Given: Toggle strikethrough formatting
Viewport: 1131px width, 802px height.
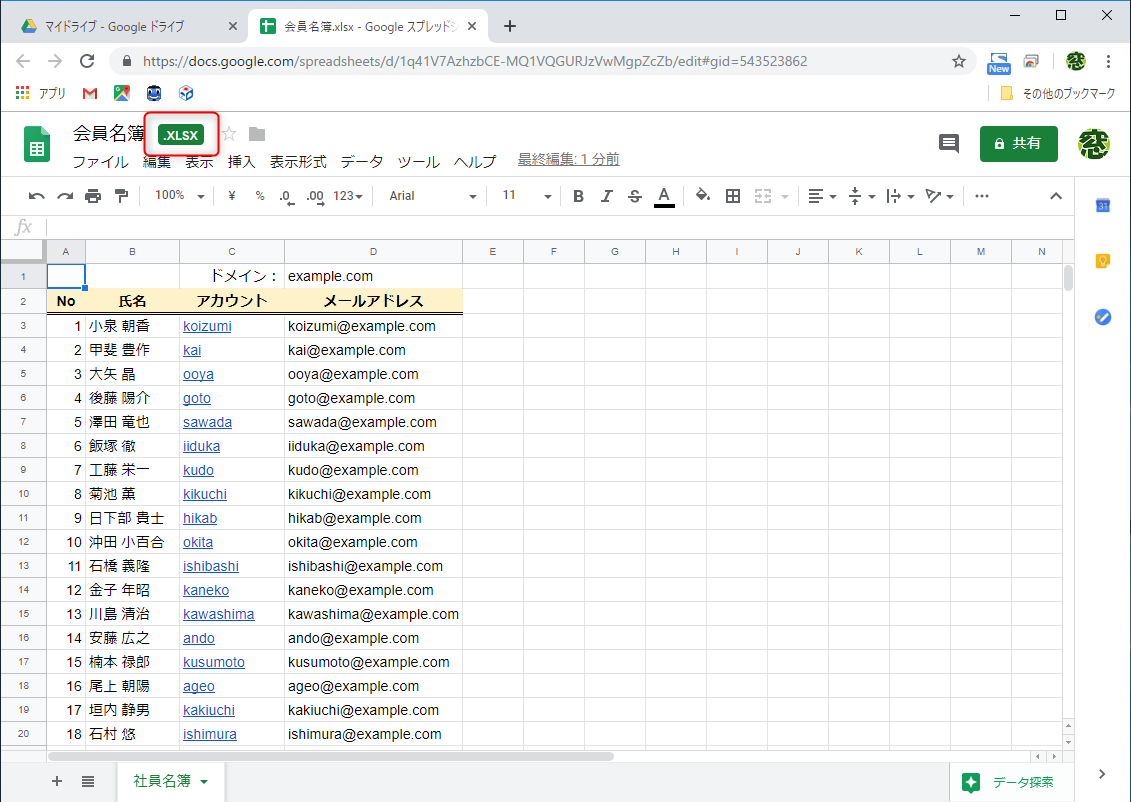Looking at the screenshot, I should pos(635,196).
